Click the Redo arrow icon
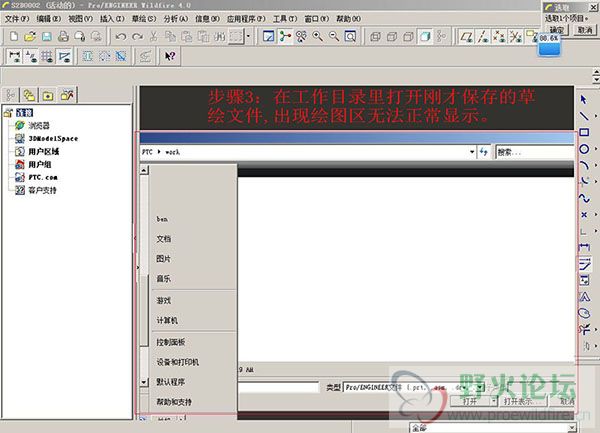600x433 pixels. (137, 37)
